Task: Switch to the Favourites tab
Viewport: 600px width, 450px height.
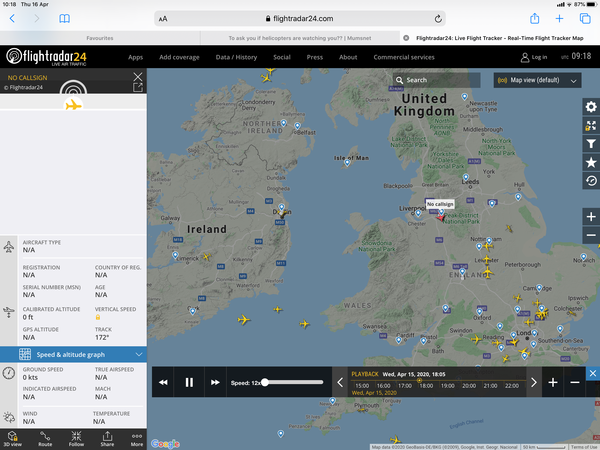Action: (x=100, y=38)
